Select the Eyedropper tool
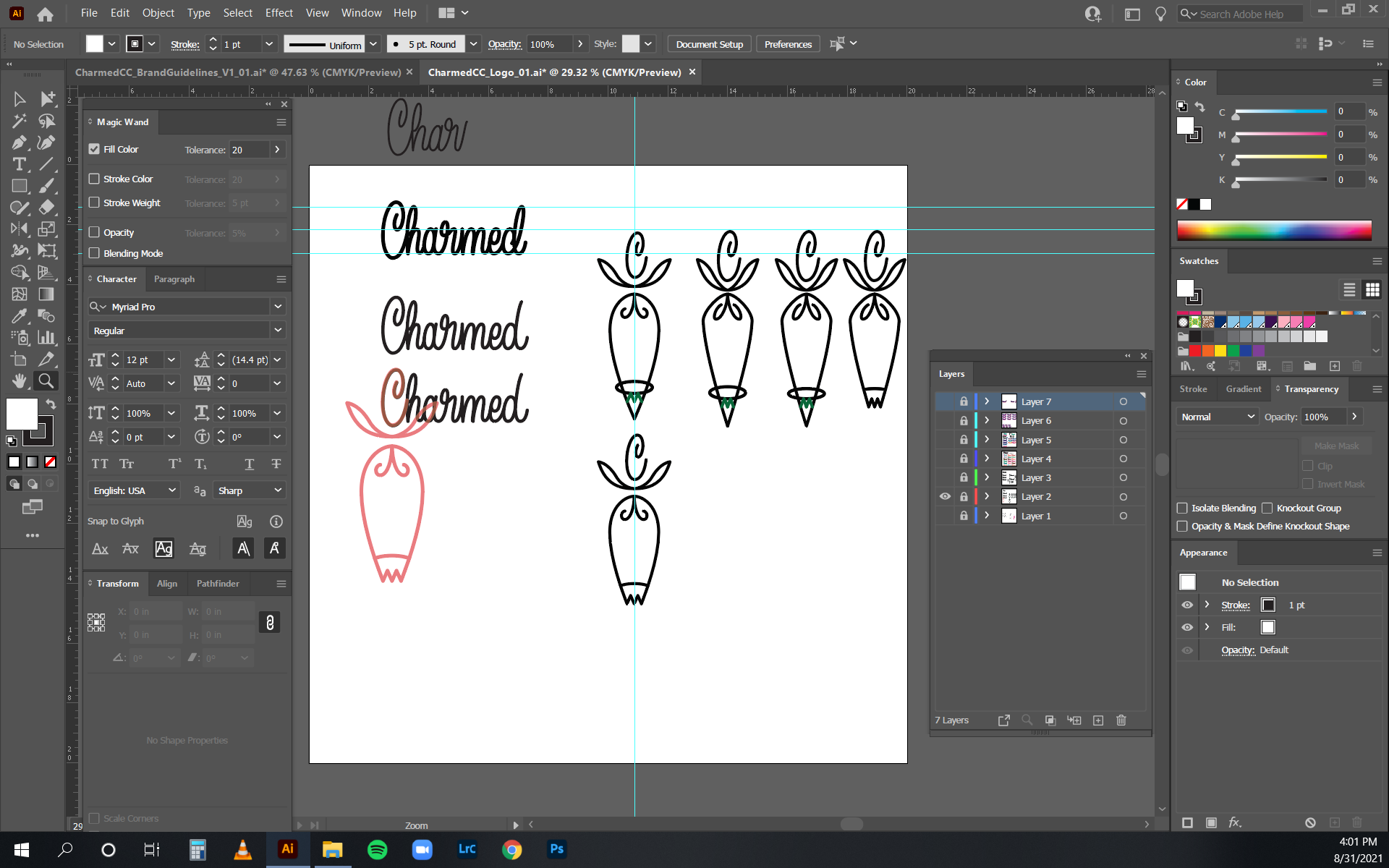Viewport: 1389px width, 868px height. click(x=20, y=316)
